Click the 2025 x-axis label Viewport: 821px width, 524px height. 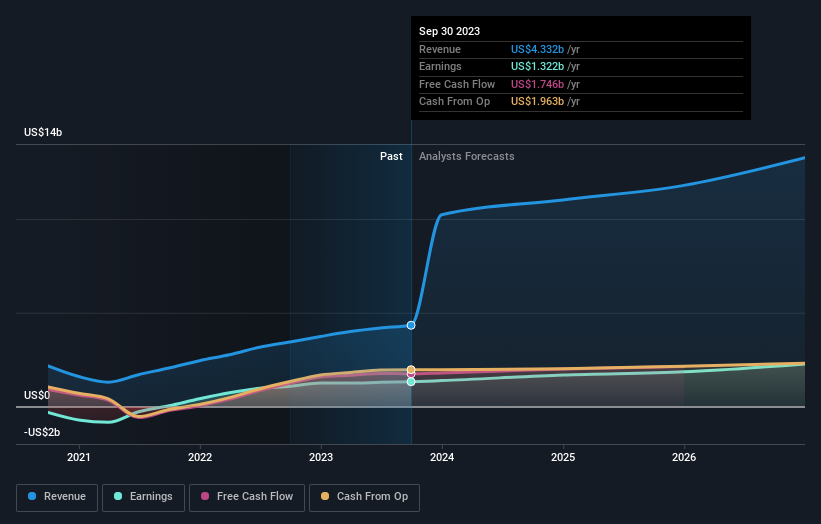click(x=563, y=457)
